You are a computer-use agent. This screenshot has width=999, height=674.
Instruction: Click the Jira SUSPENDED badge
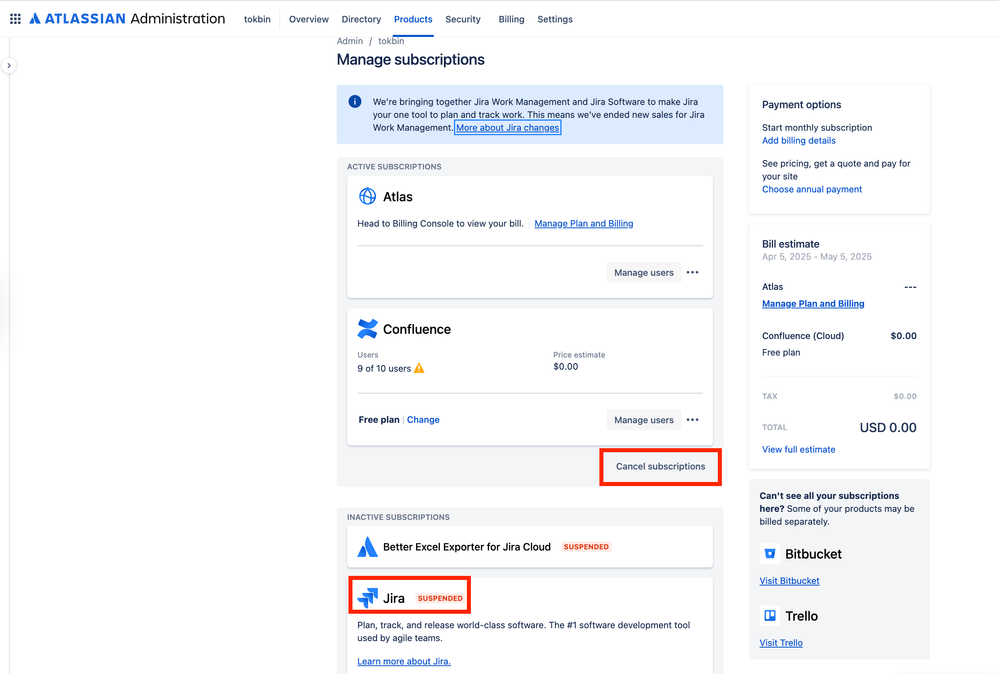point(440,598)
